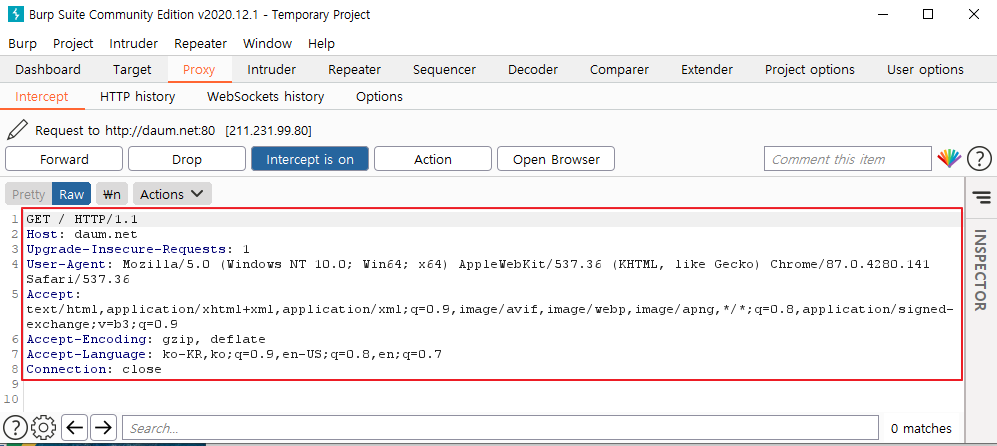Click the User-Agent header line
The width and height of the screenshot is (997, 446).
(x=478, y=271)
